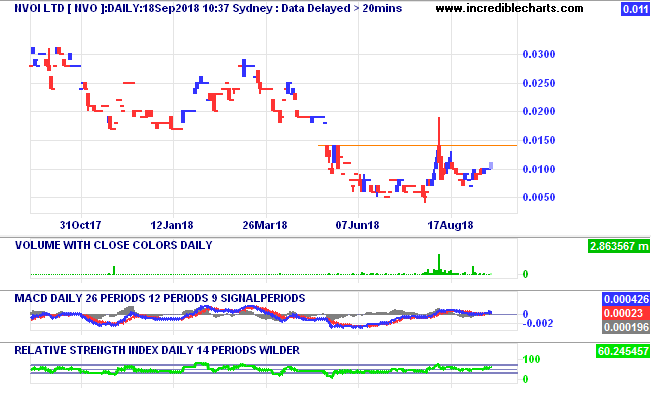Viewport: 651px width, 395px height.
Task: Click the grey 0.000196 histogram value box
Action: pyautogui.click(x=626, y=327)
